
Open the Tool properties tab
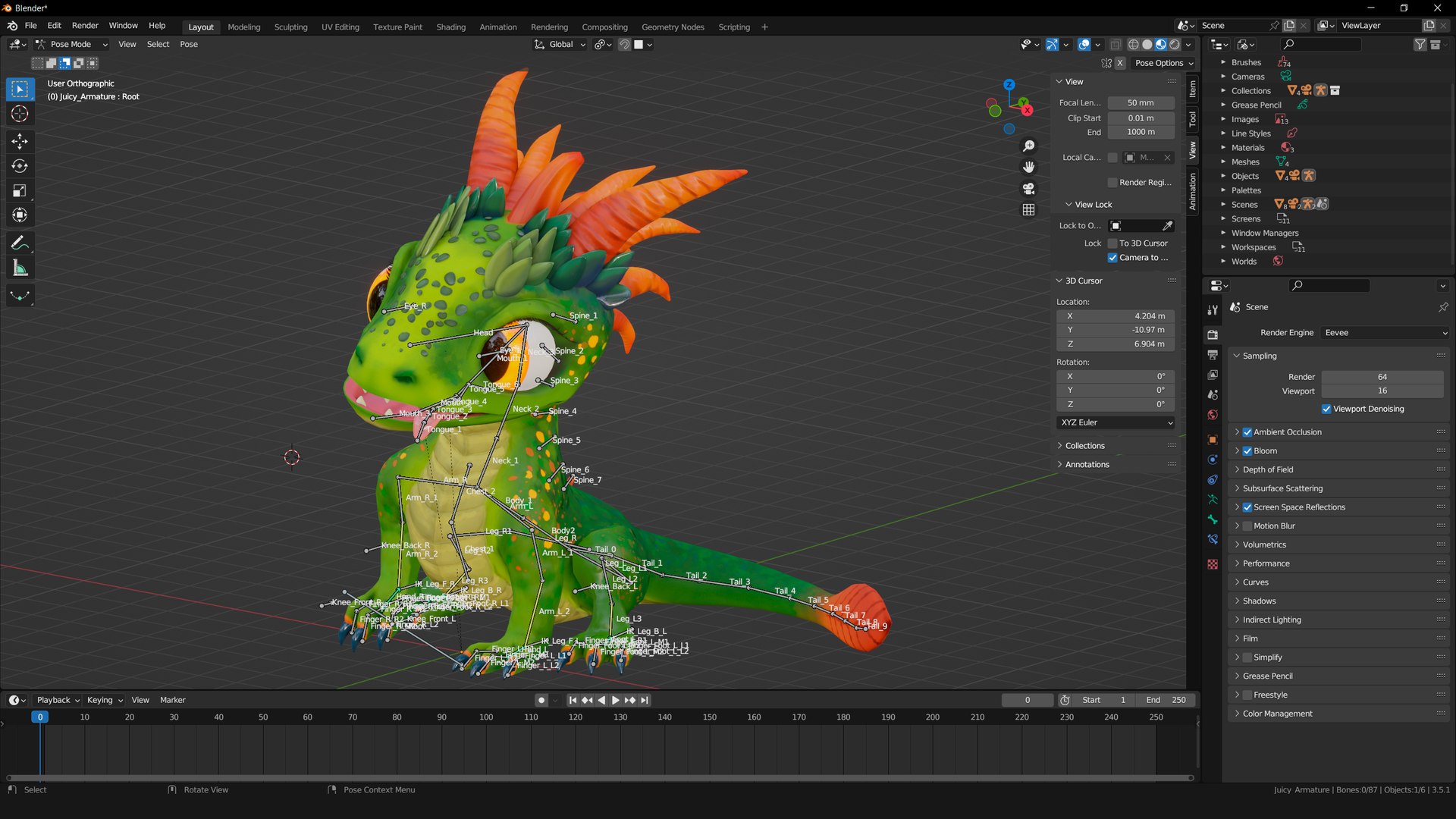1213,310
